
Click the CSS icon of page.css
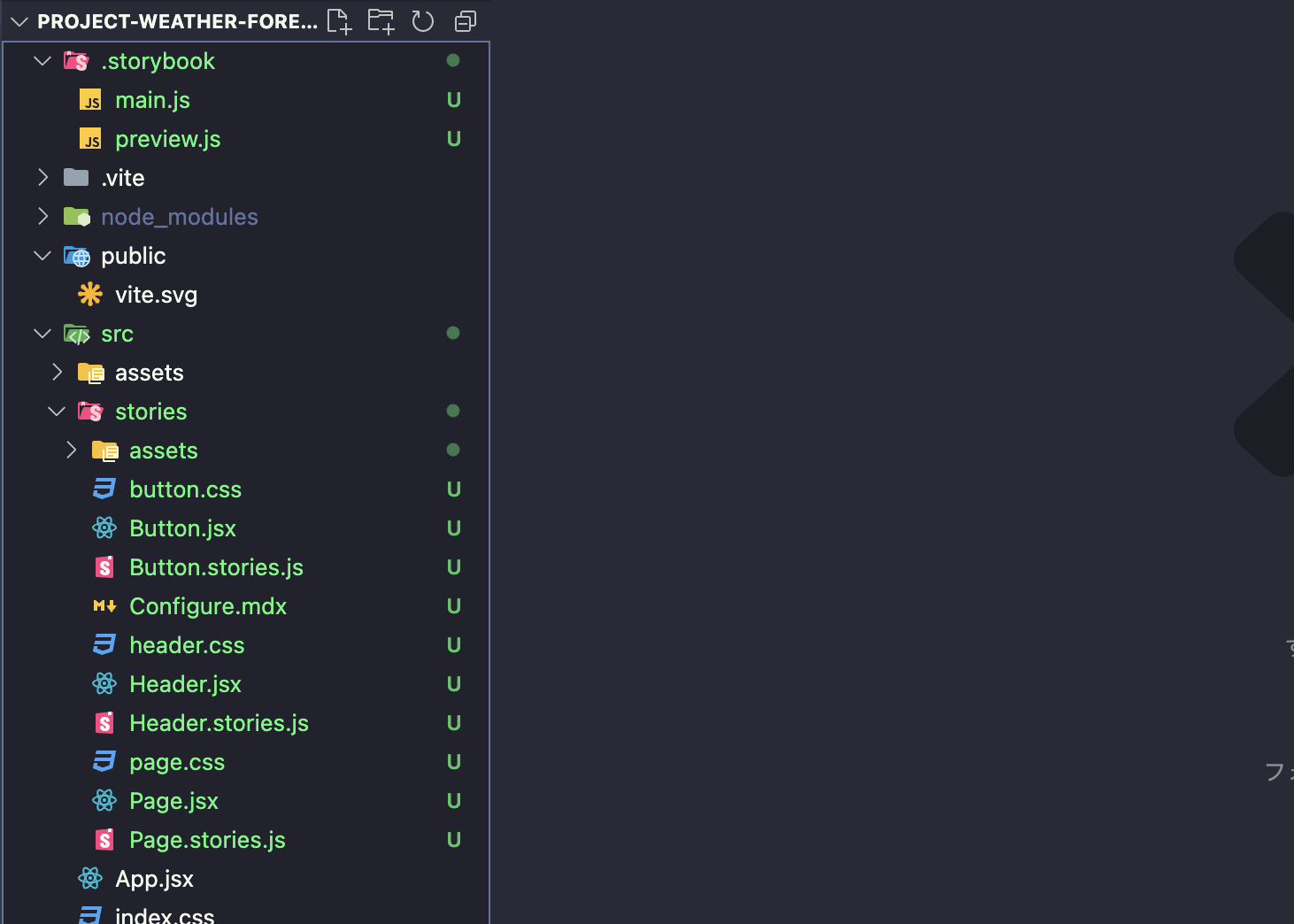104,761
